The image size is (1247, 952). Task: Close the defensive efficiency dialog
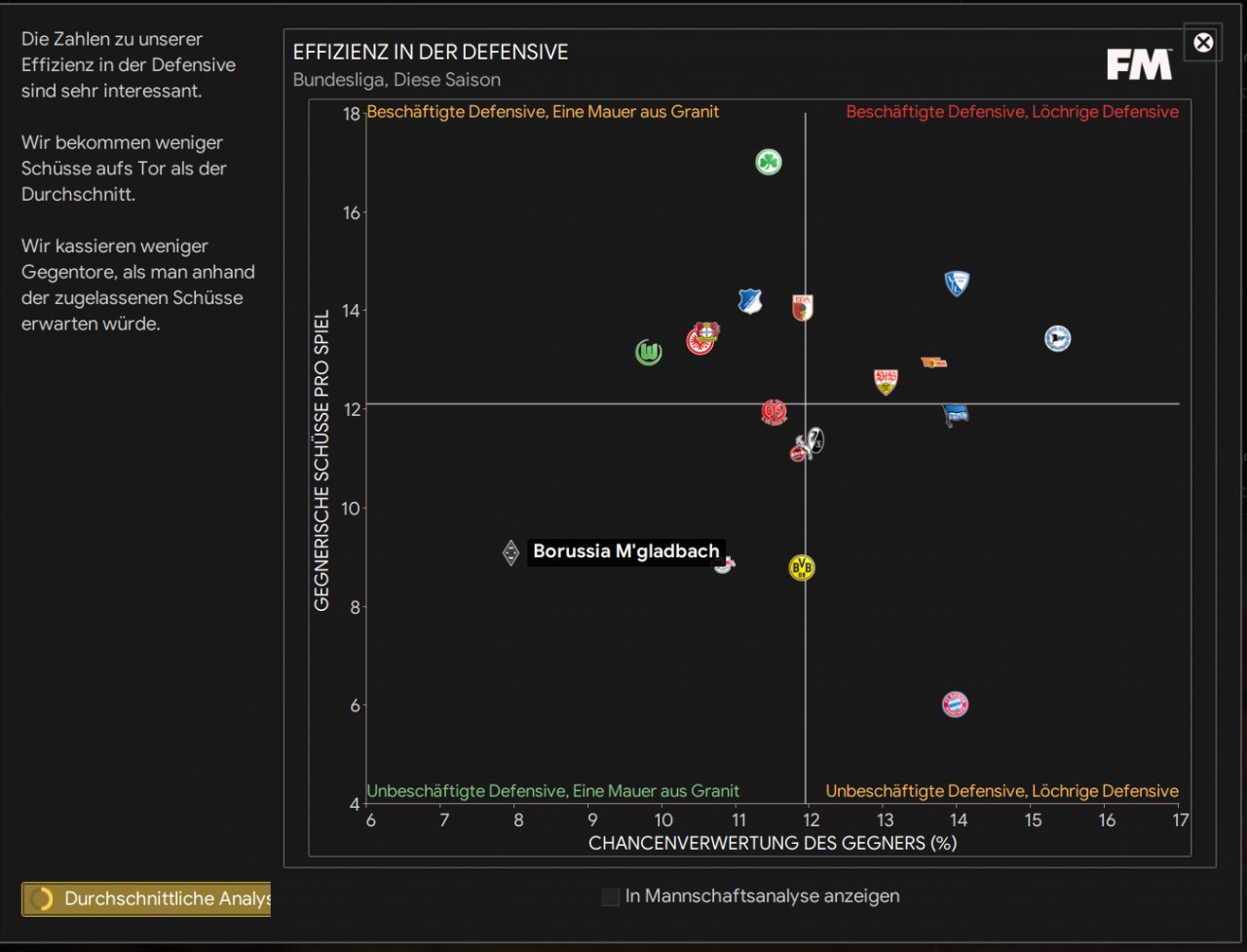[x=1203, y=42]
